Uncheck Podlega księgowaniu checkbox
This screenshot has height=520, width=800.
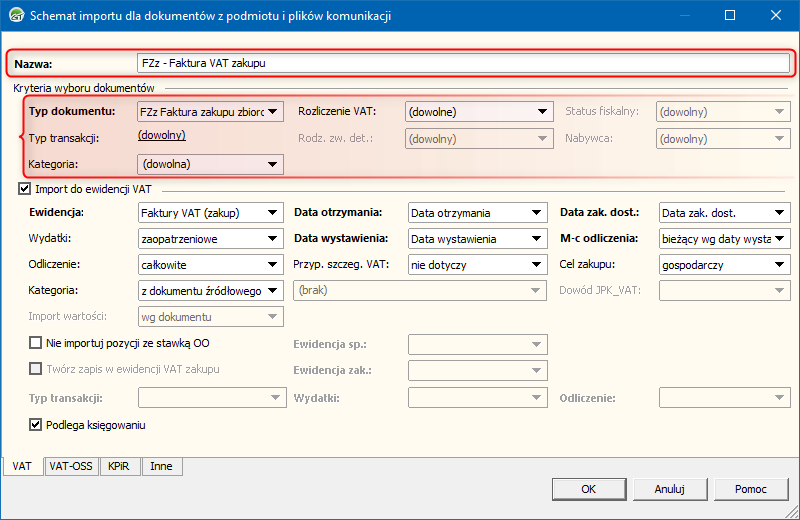(x=36, y=425)
